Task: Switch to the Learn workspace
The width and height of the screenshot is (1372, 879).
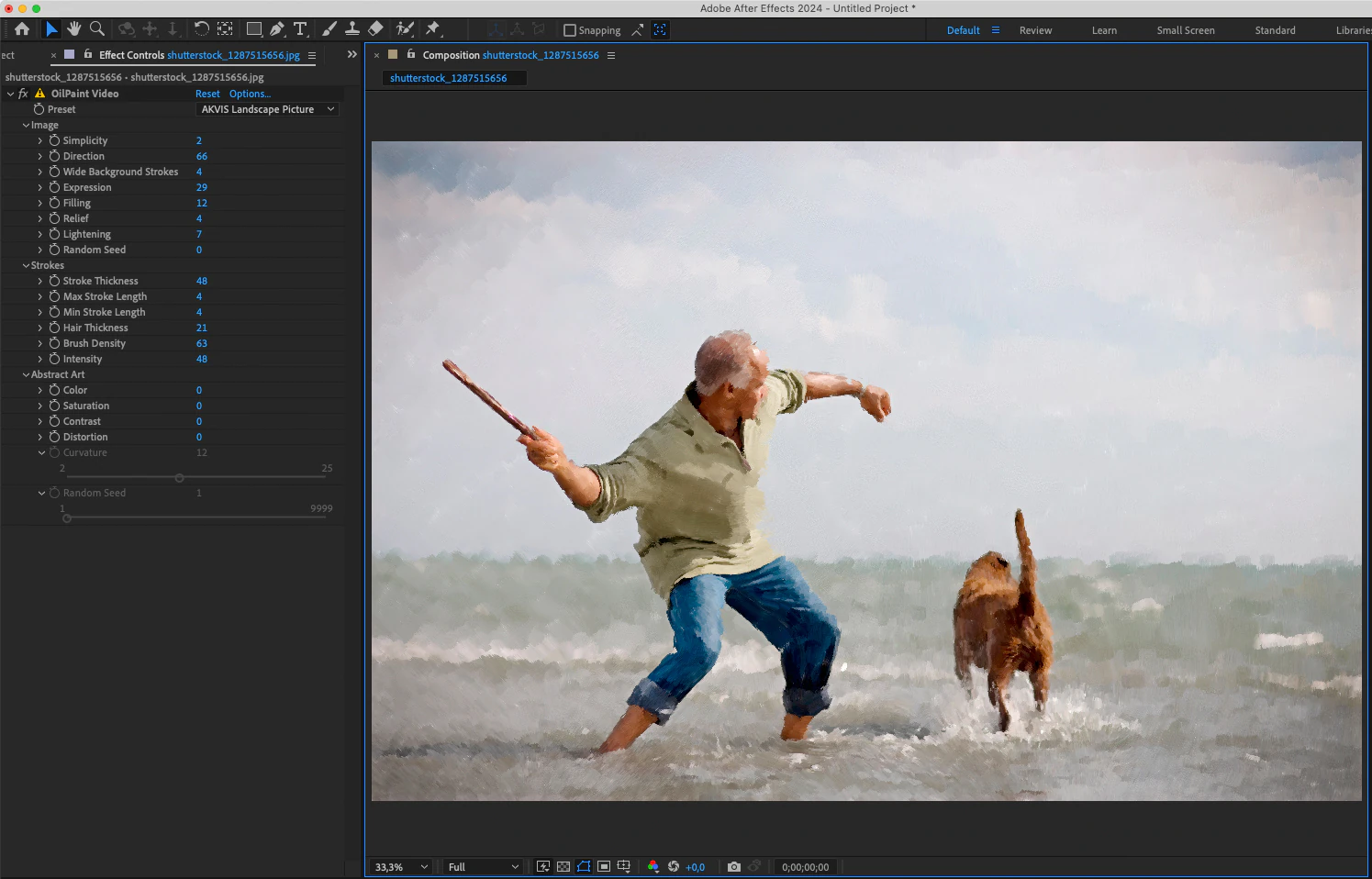Action: pos(1104,30)
